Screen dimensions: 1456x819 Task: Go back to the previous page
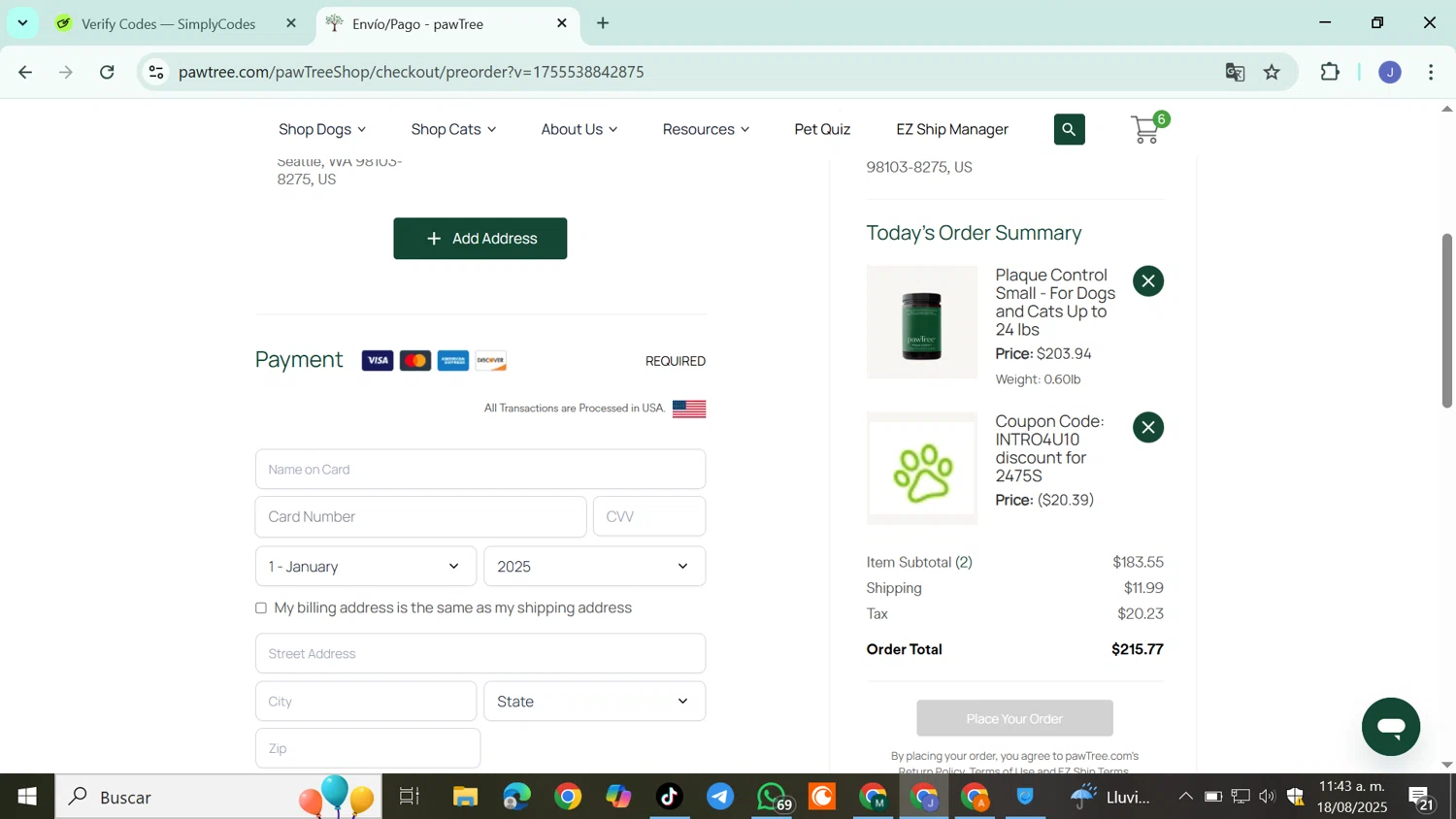tap(26, 72)
